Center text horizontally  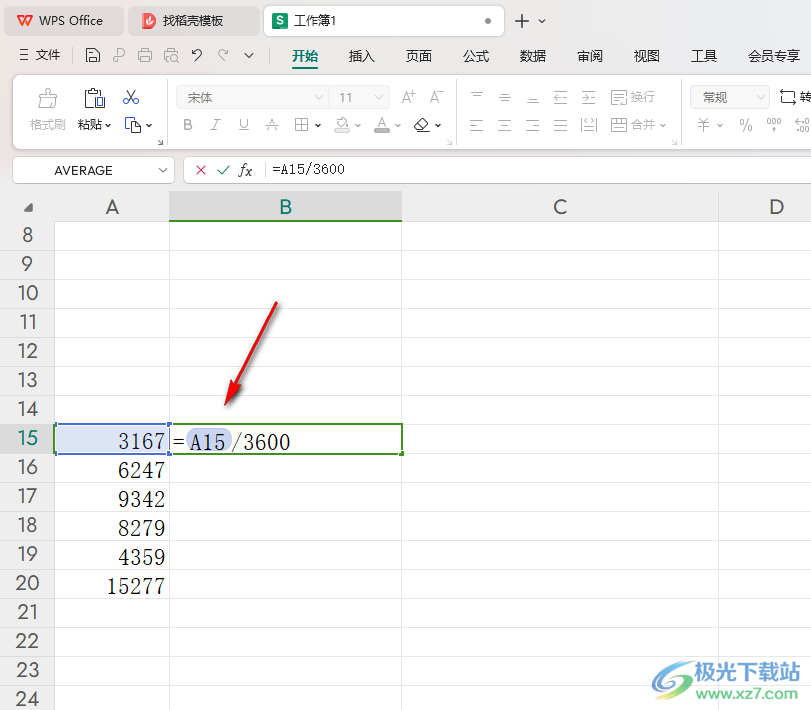click(x=505, y=125)
